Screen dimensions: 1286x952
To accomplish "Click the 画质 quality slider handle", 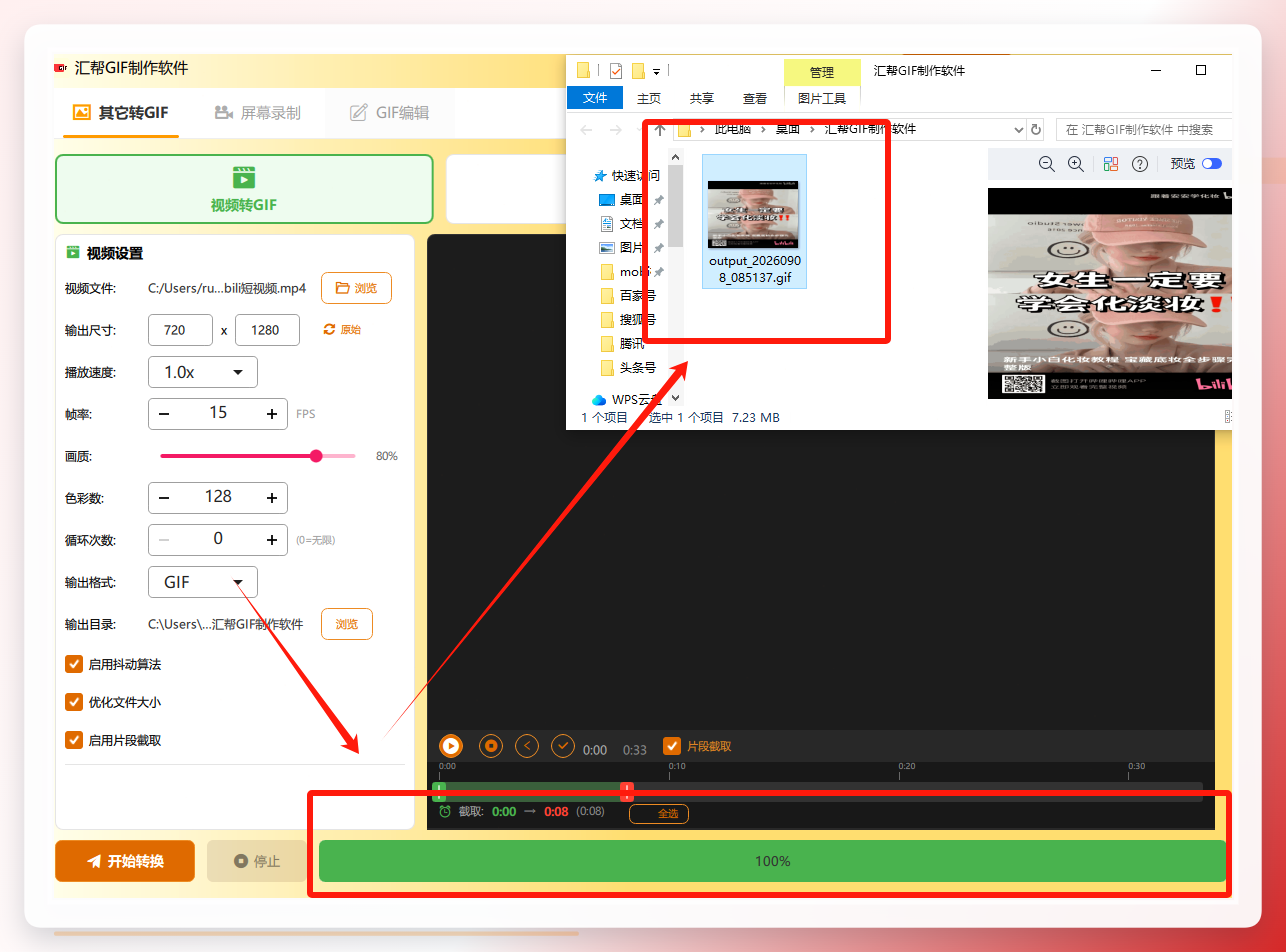I will (x=316, y=456).
